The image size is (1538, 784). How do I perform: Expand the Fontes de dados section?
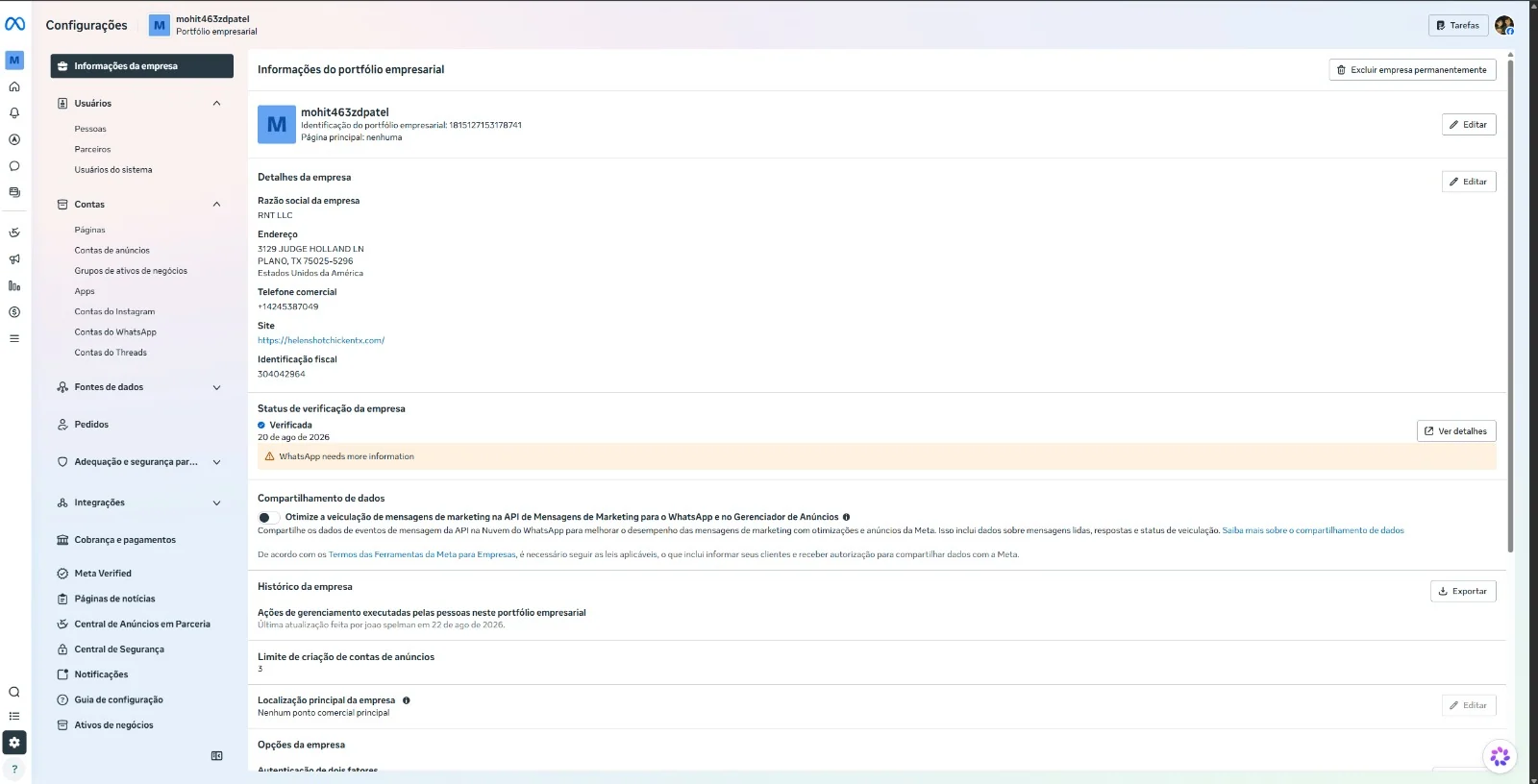tap(216, 388)
